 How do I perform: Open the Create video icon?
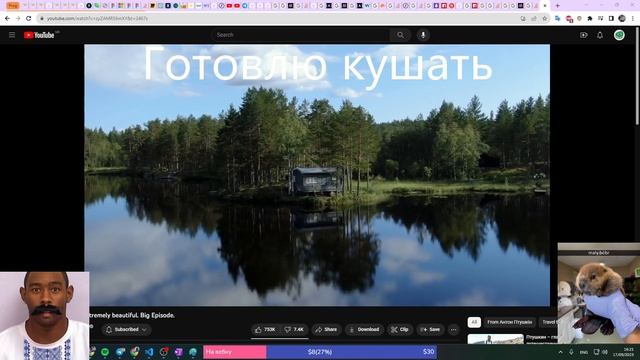coord(584,35)
